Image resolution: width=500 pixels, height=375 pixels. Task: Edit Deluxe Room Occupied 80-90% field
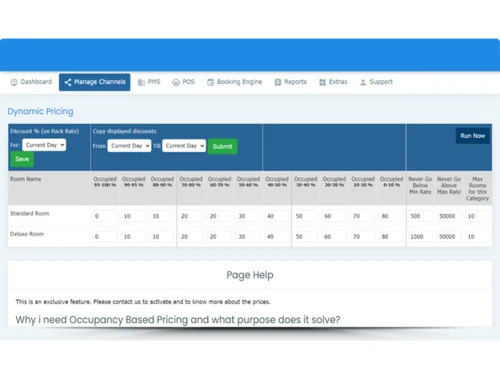[162, 237]
